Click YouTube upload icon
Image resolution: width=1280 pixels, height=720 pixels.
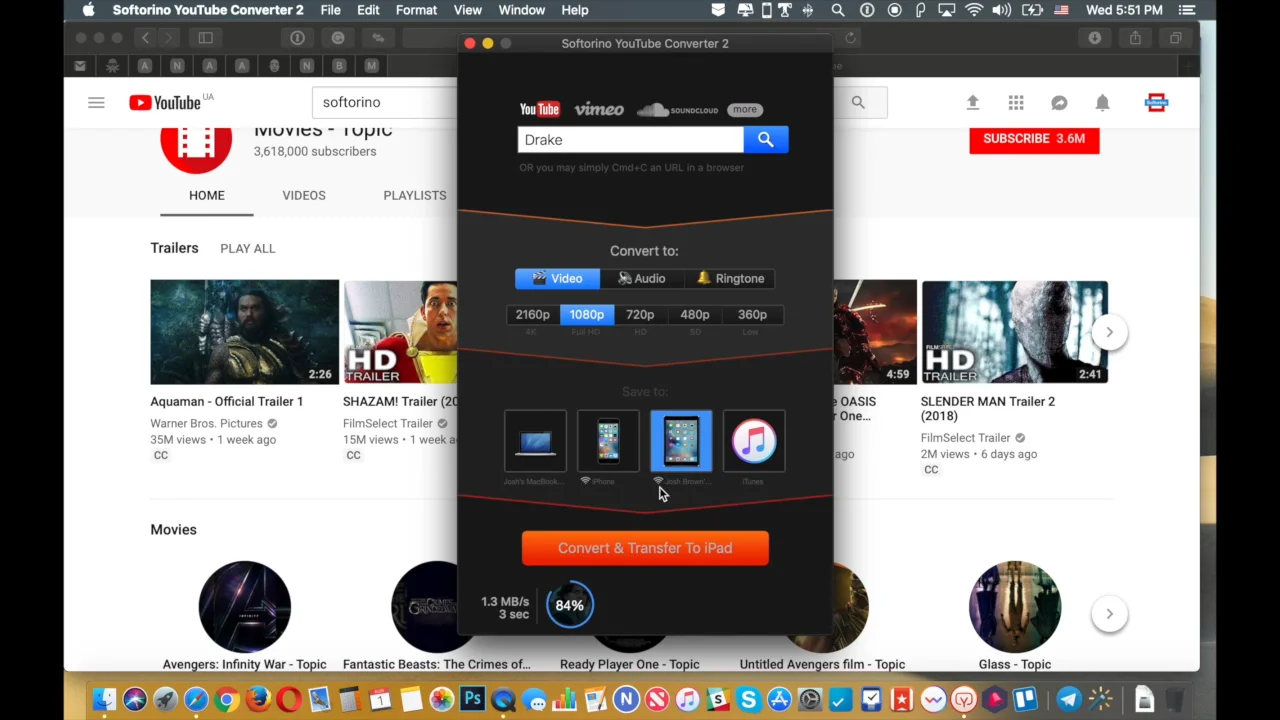coord(972,102)
